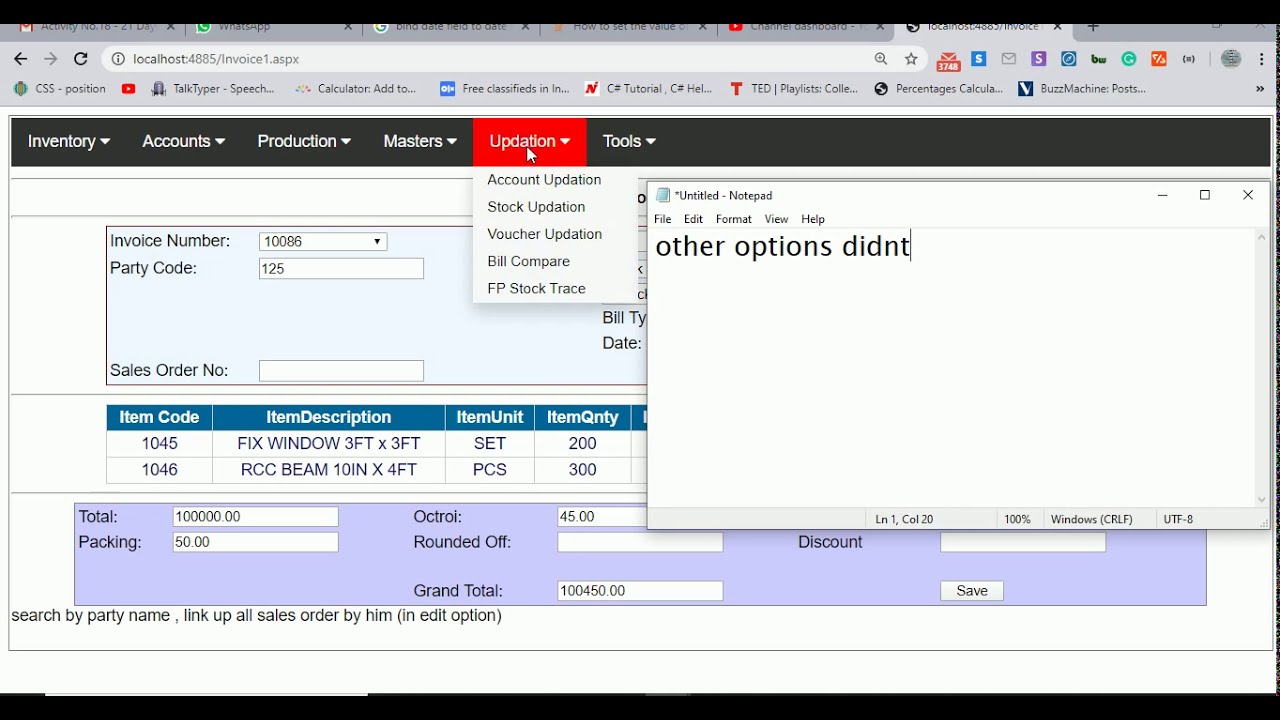
Task: Open the Chrome profile avatar
Action: pyautogui.click(x=1231, y=59)
